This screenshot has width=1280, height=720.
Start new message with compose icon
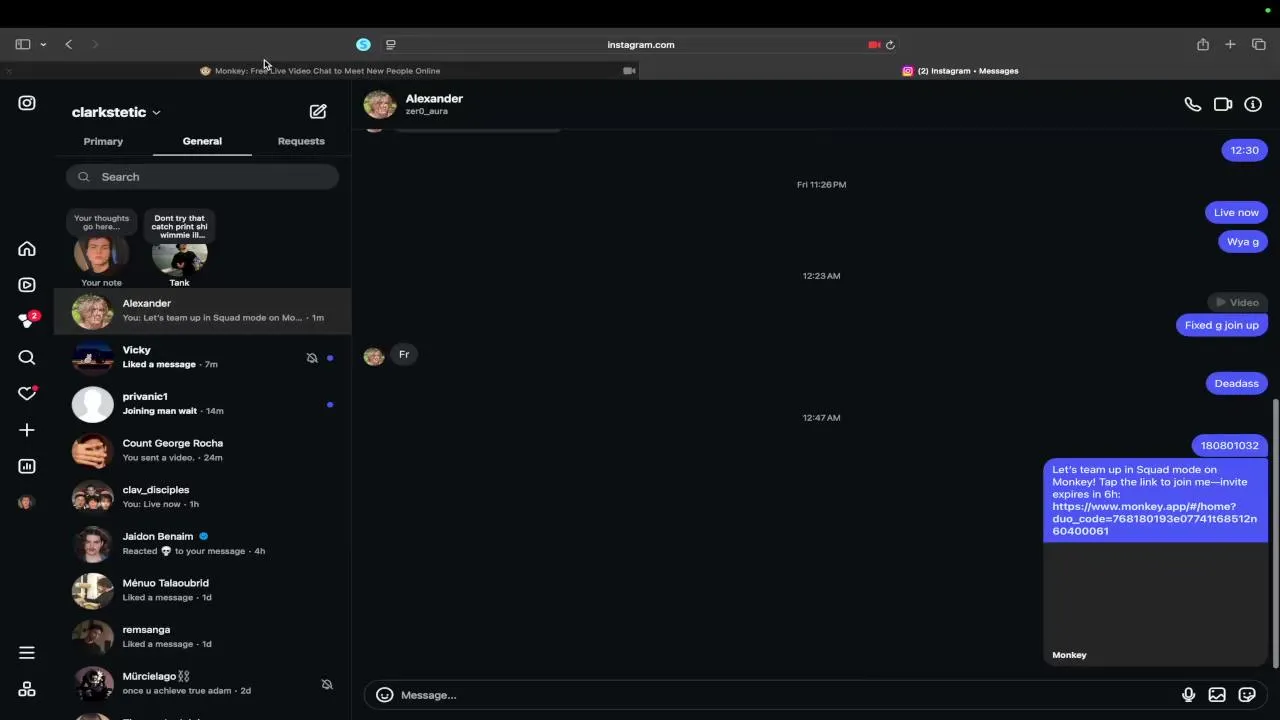(318, 112)
